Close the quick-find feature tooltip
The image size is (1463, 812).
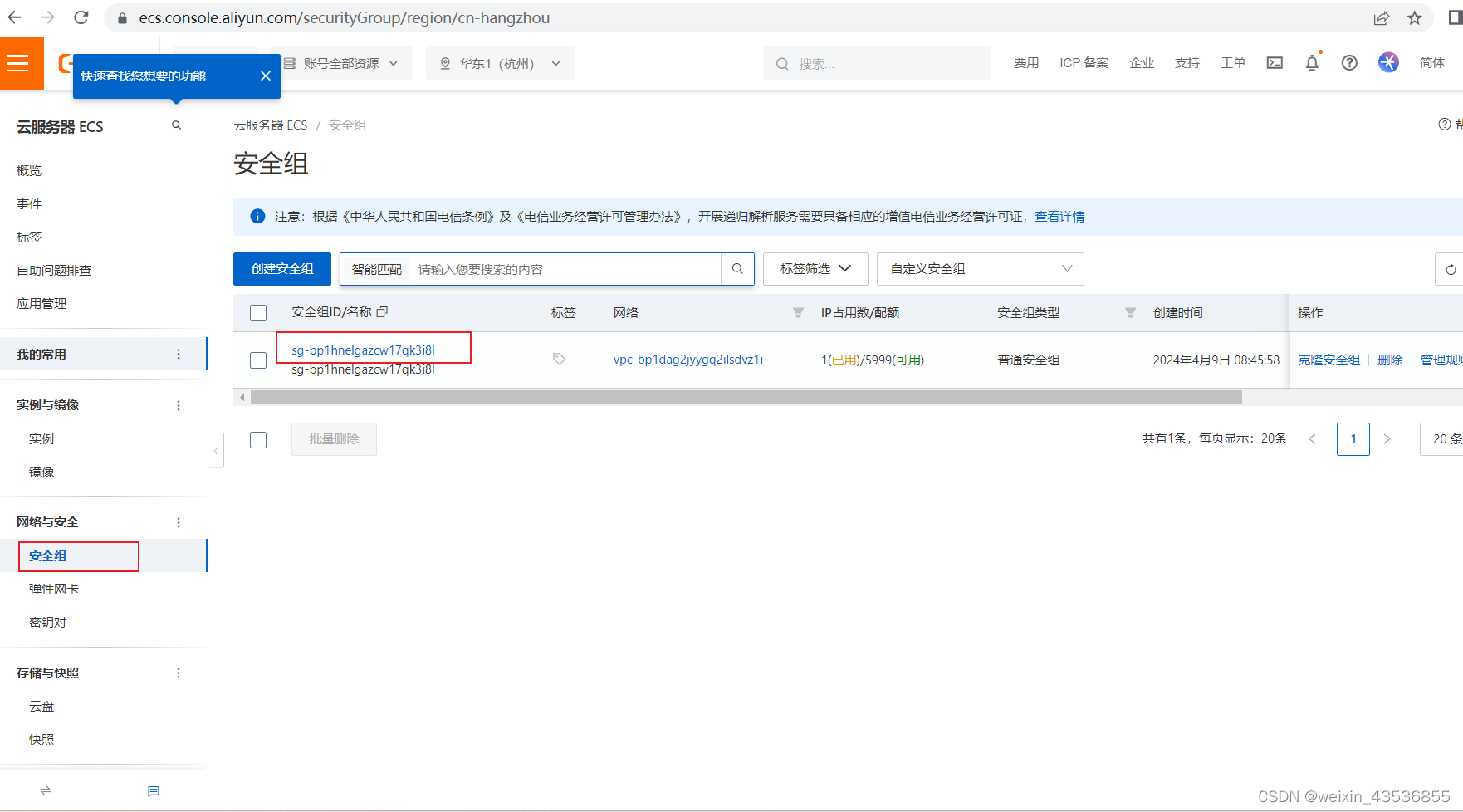tap(266, 76)
